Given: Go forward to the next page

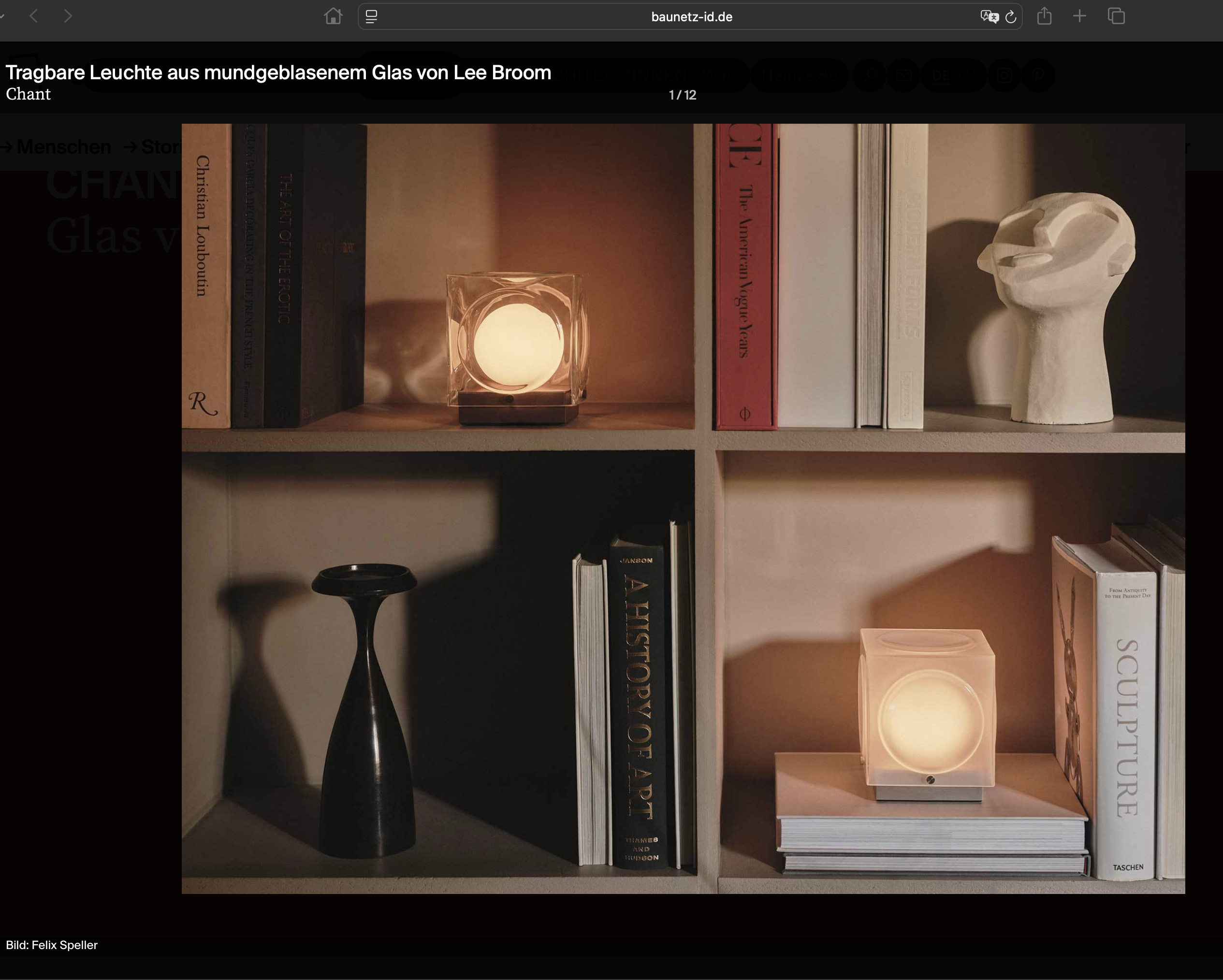Looking at the screenshot, I should tap(68, 16).
